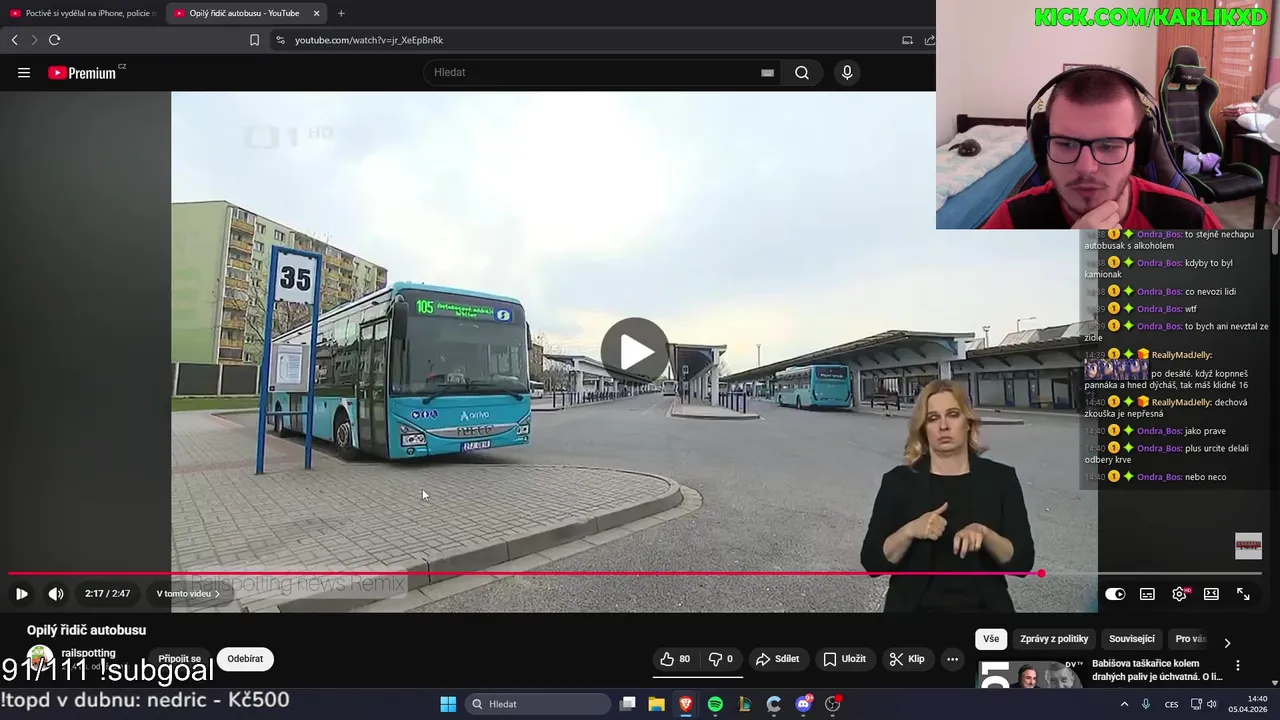Image resolution: width=1280 pixels, height=720 pixels.
Task: Bookmark this page in Brave
Action: click(x=254, y=40)
